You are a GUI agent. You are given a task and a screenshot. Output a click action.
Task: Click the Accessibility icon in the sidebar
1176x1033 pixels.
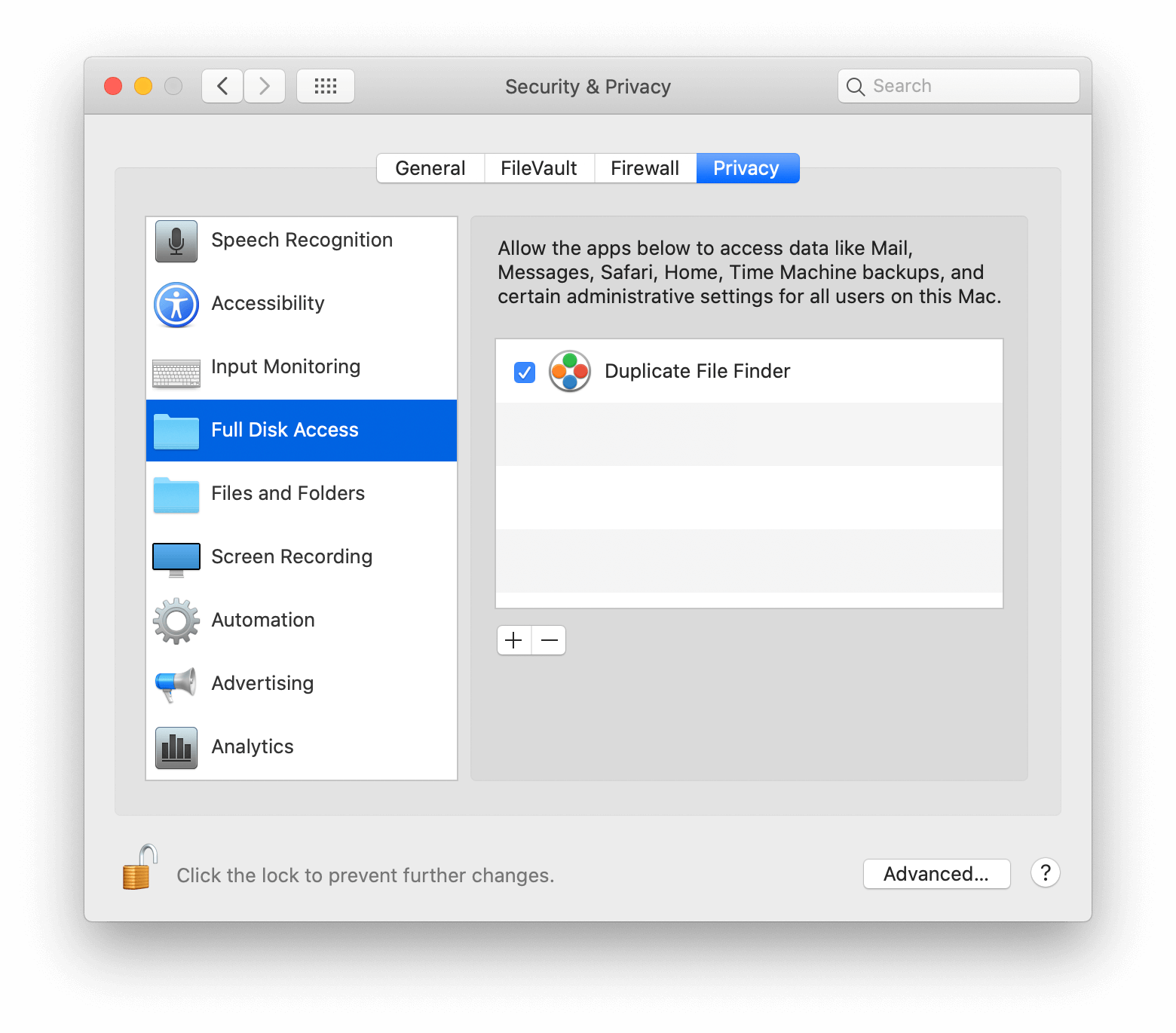coord(175,305)
